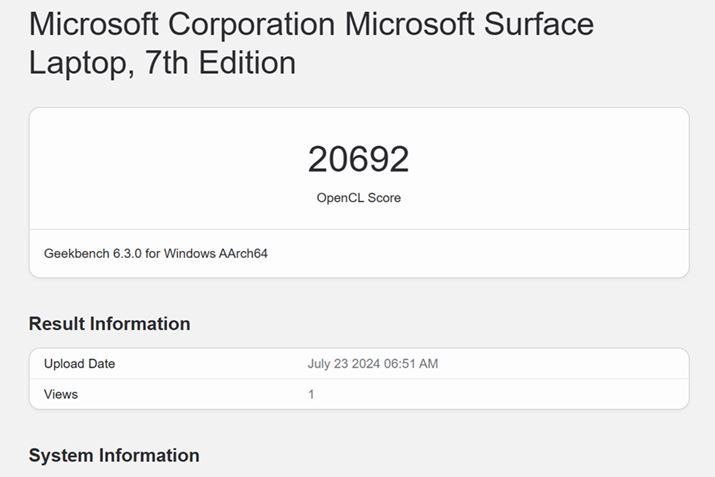Click the "Result Information" section heading
This screenshot has height=477, width=715.
[109, 324]
